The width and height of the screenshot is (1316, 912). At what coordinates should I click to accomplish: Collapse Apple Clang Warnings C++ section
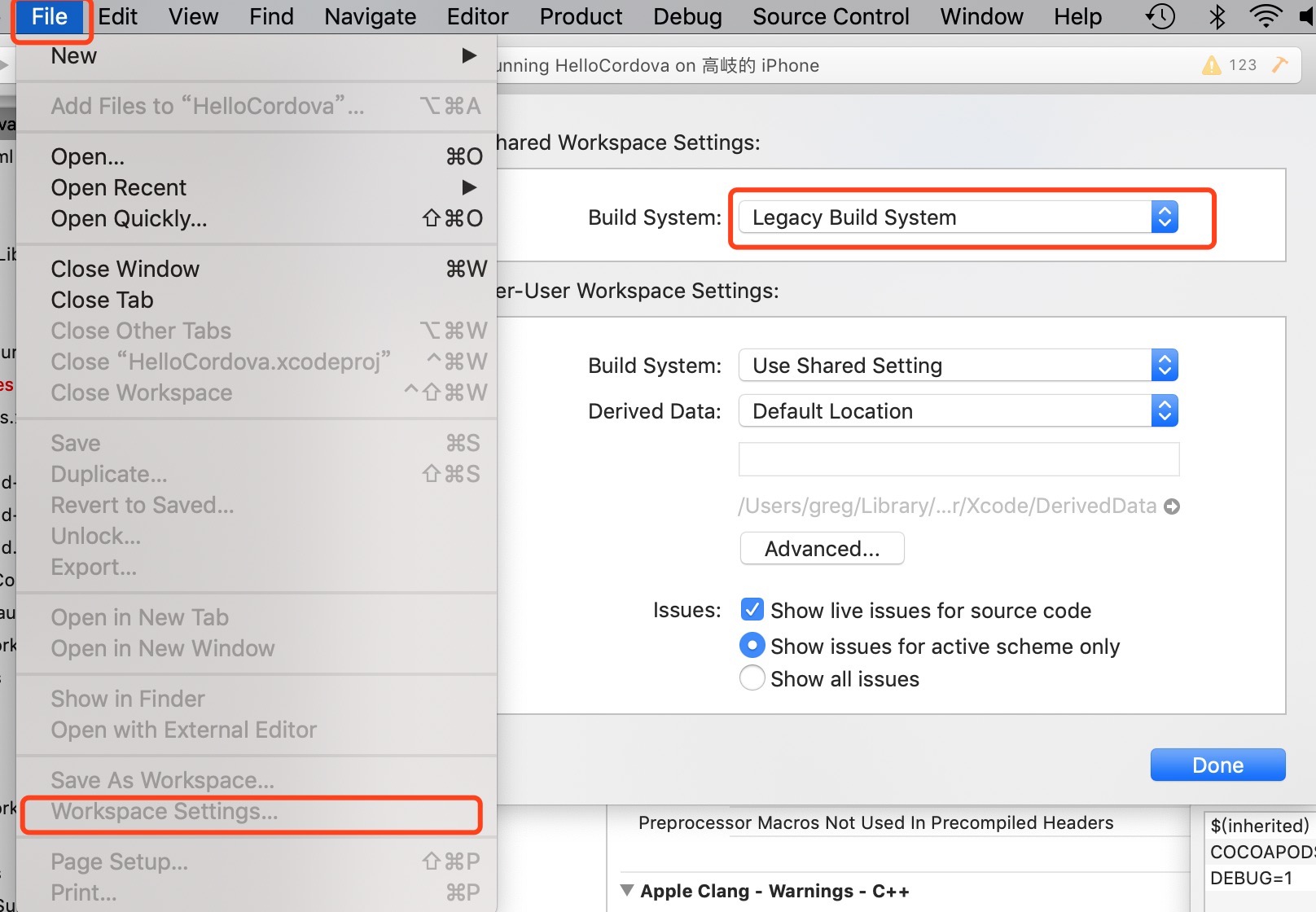(627, 890)
